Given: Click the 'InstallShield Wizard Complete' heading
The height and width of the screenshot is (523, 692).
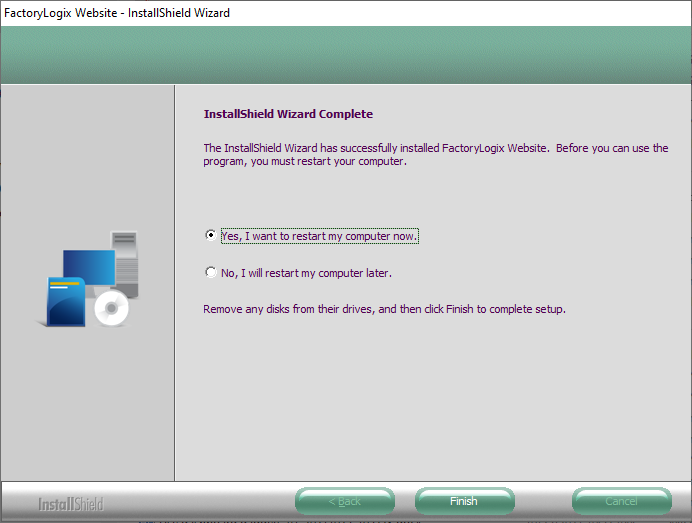Looking at the screenshot, I should pos(288,115).
